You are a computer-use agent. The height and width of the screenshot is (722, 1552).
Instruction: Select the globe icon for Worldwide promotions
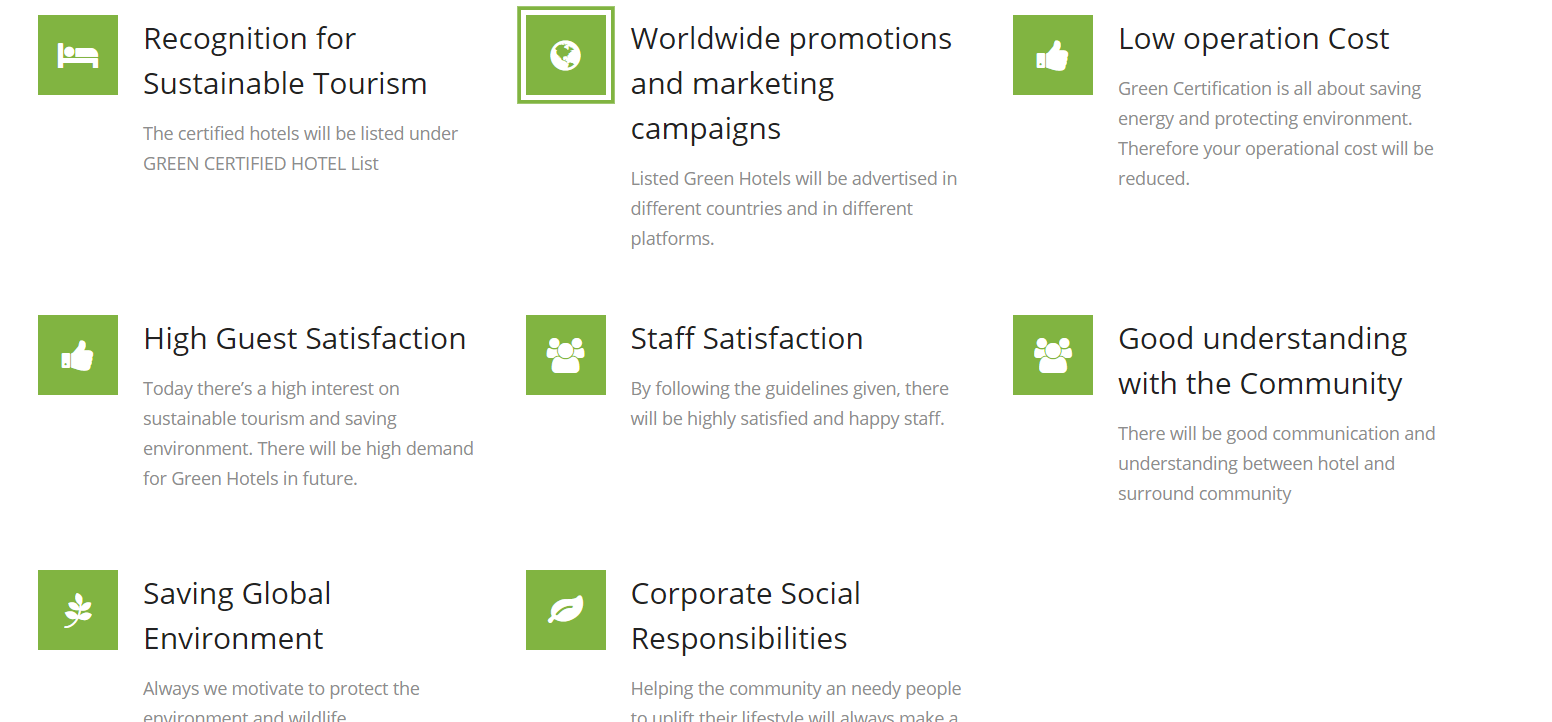click(x=566, y=55)
